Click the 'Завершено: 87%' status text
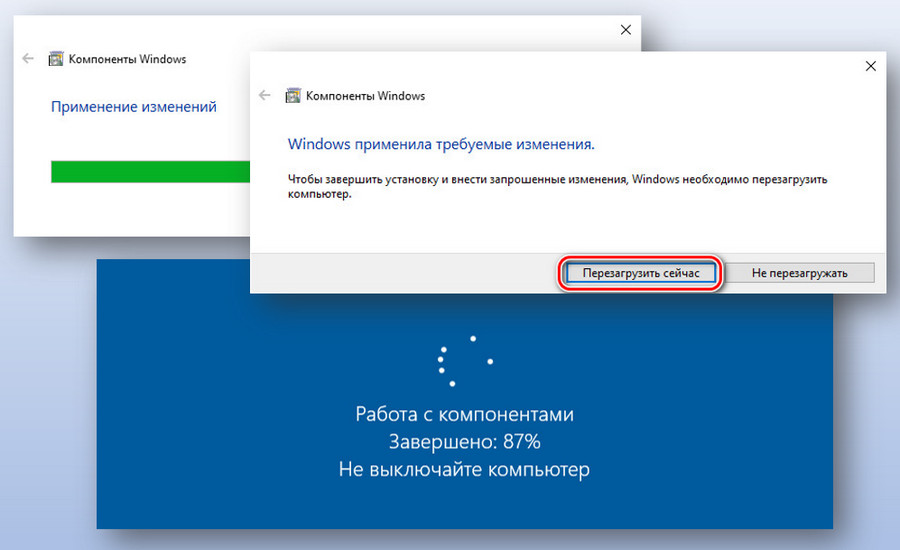This screenshot has width=900, height=550. click(464, 441)
